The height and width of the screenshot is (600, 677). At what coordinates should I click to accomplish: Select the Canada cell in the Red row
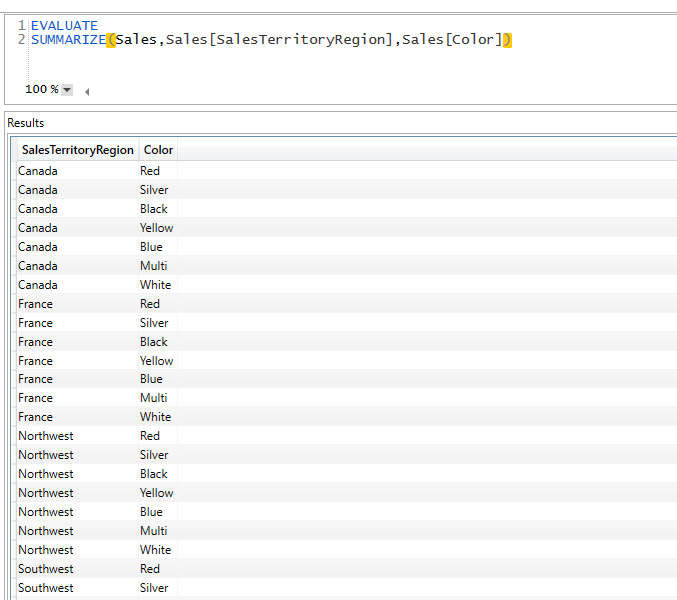coord(78,171)
